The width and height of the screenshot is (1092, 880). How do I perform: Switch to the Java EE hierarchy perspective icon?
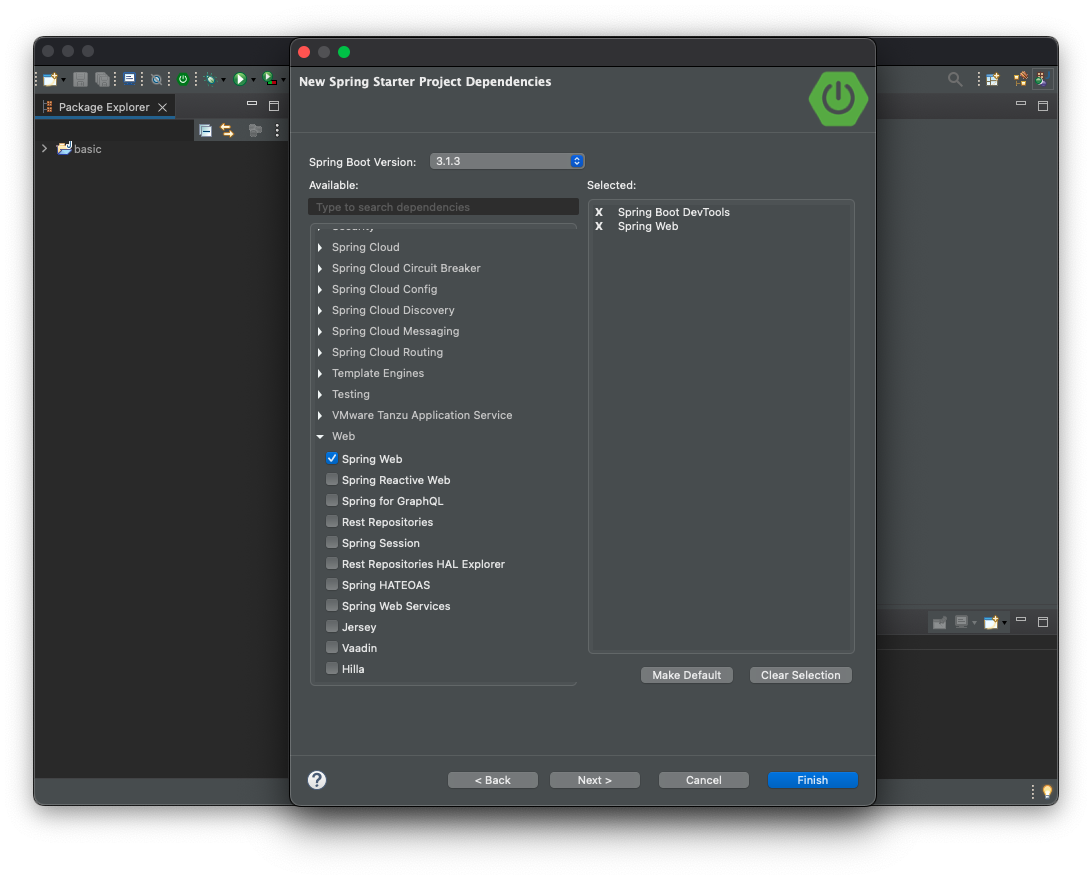click(x=1021, y=79)
